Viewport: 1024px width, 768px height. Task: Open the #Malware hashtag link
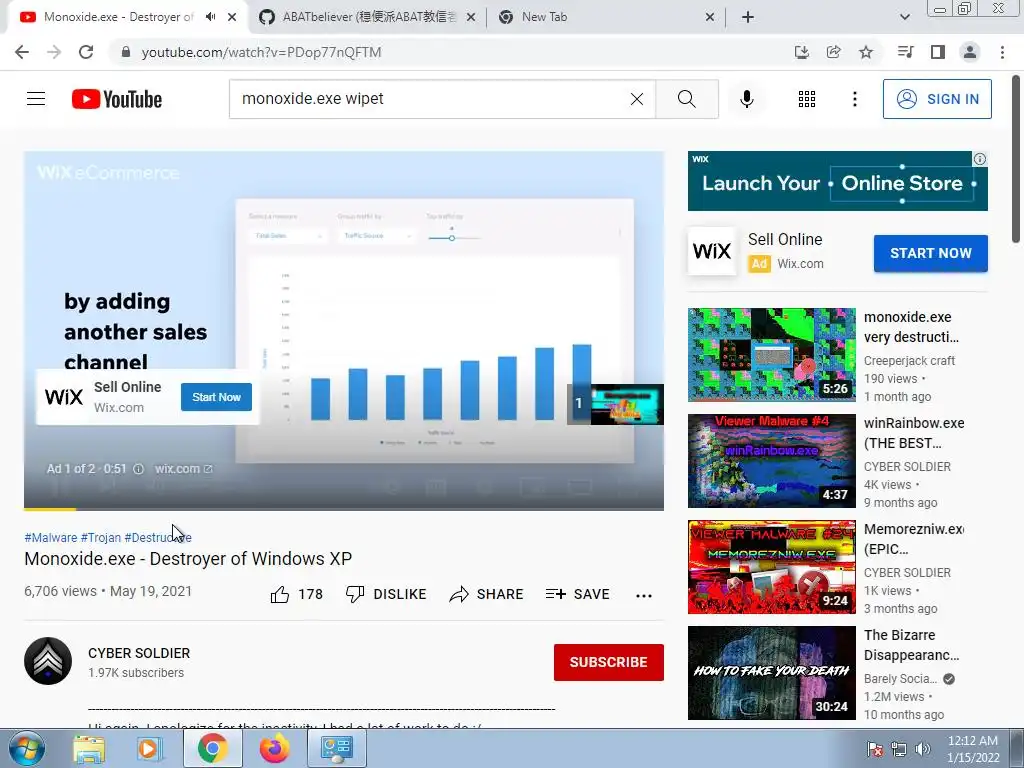51,537
